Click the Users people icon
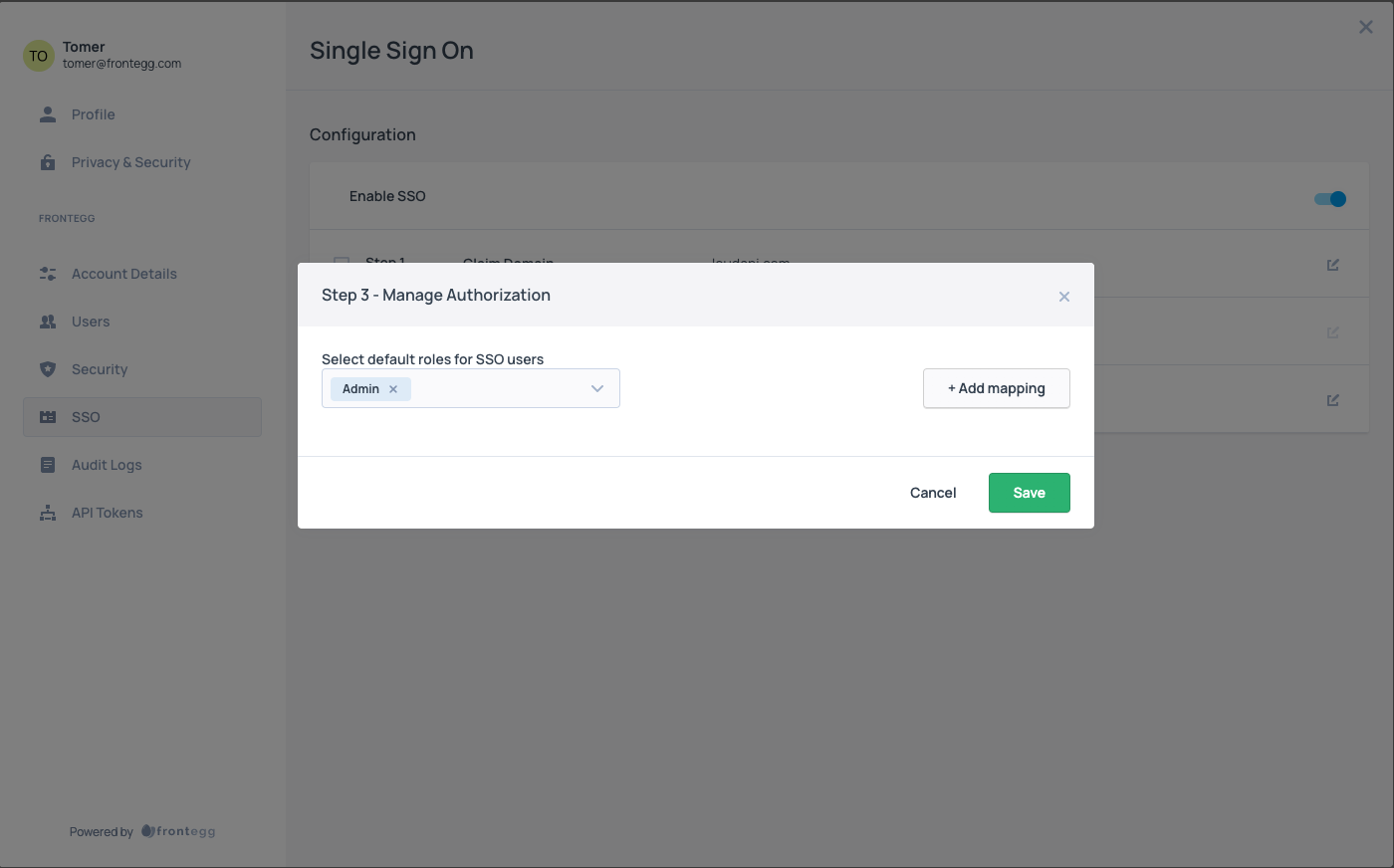This screenshot has width=1394, height=868. pyautogui.click(x=48, y=322)
